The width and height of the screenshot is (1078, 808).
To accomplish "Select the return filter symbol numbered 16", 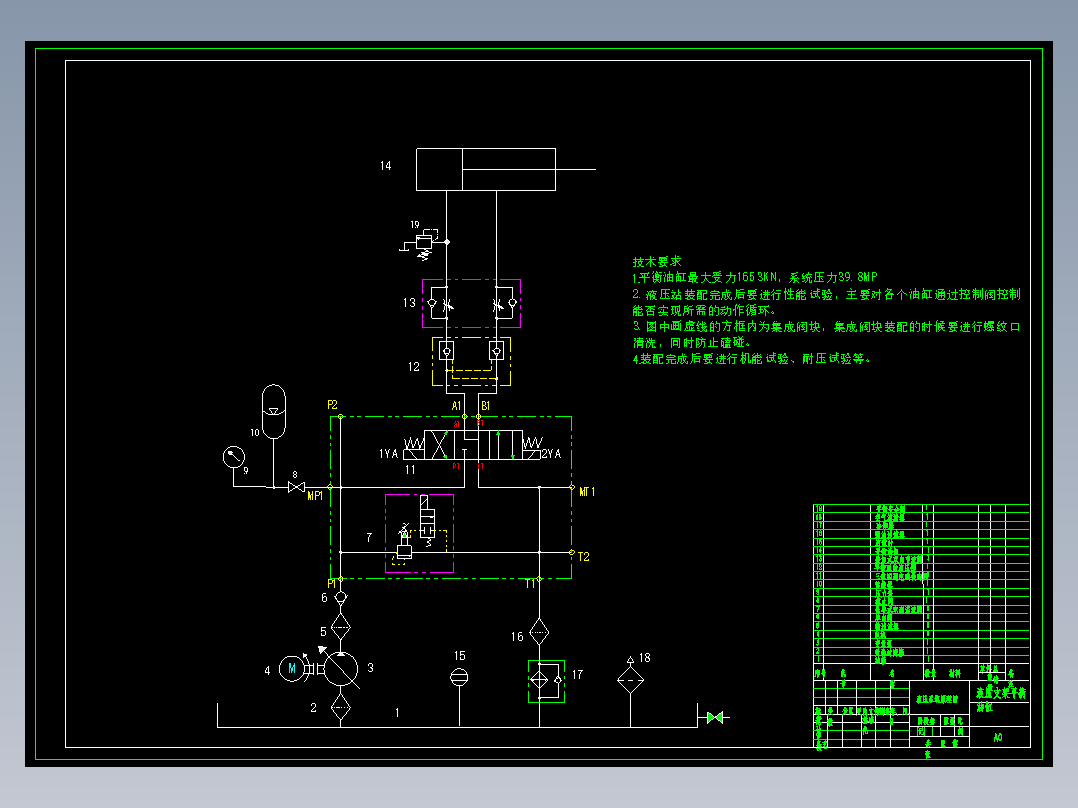I will [x=539, y=633].
